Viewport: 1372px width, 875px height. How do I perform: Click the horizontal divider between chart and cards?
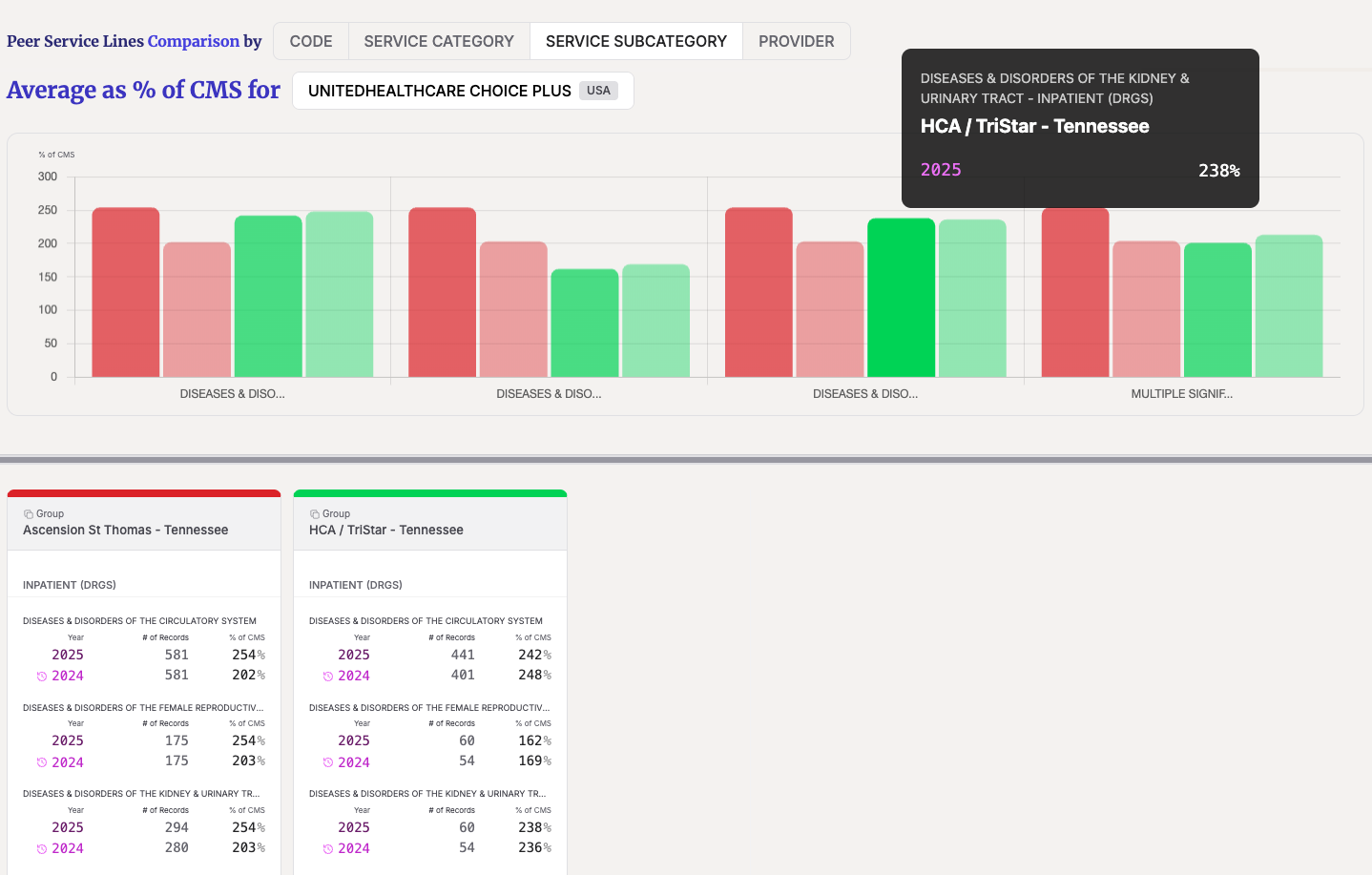pyautogui.click(x=686, y=460)
